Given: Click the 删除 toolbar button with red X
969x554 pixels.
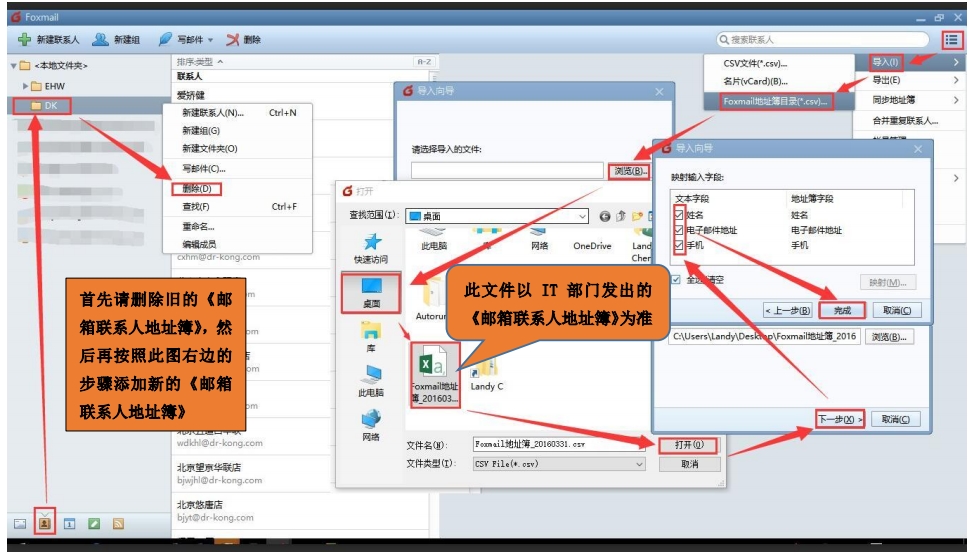Looking at the screenshot, I should tap(243, 40).
